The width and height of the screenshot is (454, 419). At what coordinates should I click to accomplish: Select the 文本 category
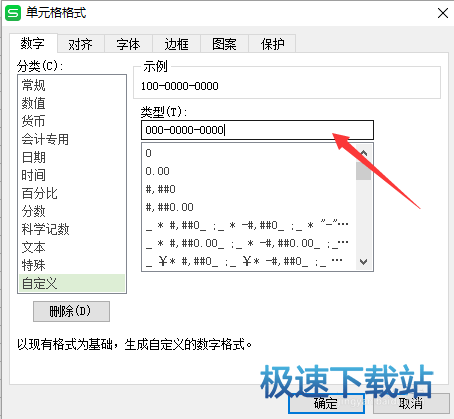point(72,247)
